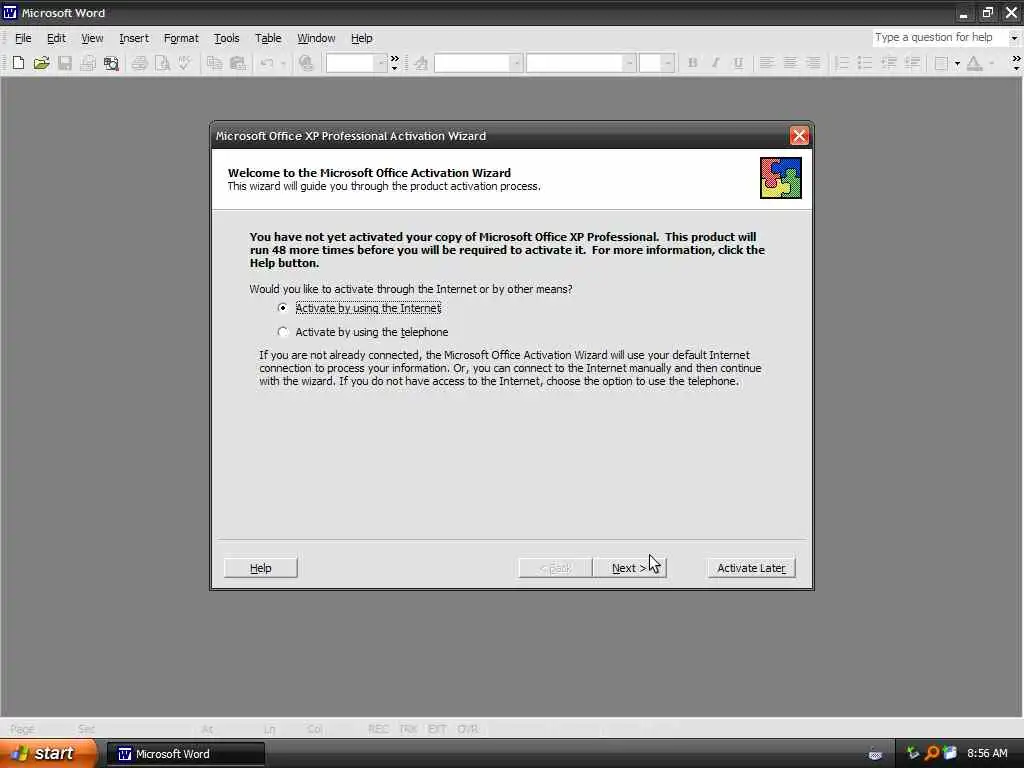Expand Standard toolbar options chevron

coord(394,63)
